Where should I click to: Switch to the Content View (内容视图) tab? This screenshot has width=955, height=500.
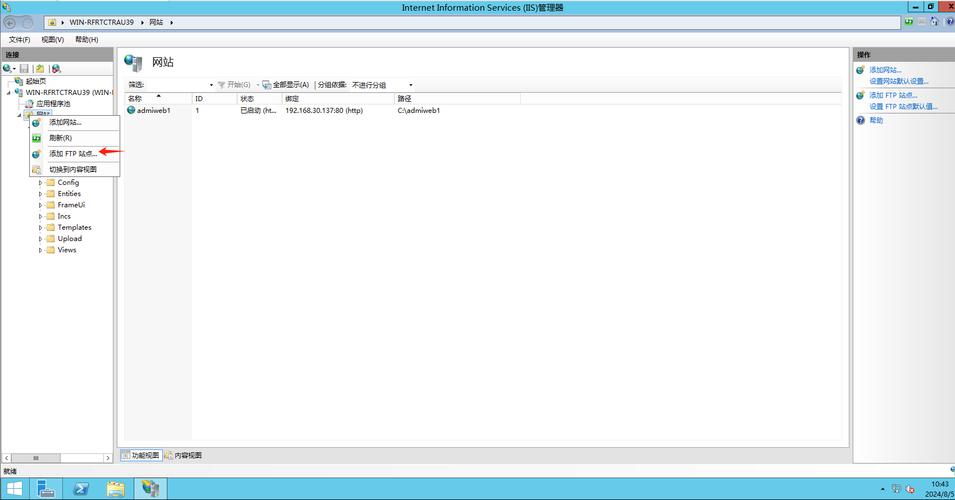183,455
